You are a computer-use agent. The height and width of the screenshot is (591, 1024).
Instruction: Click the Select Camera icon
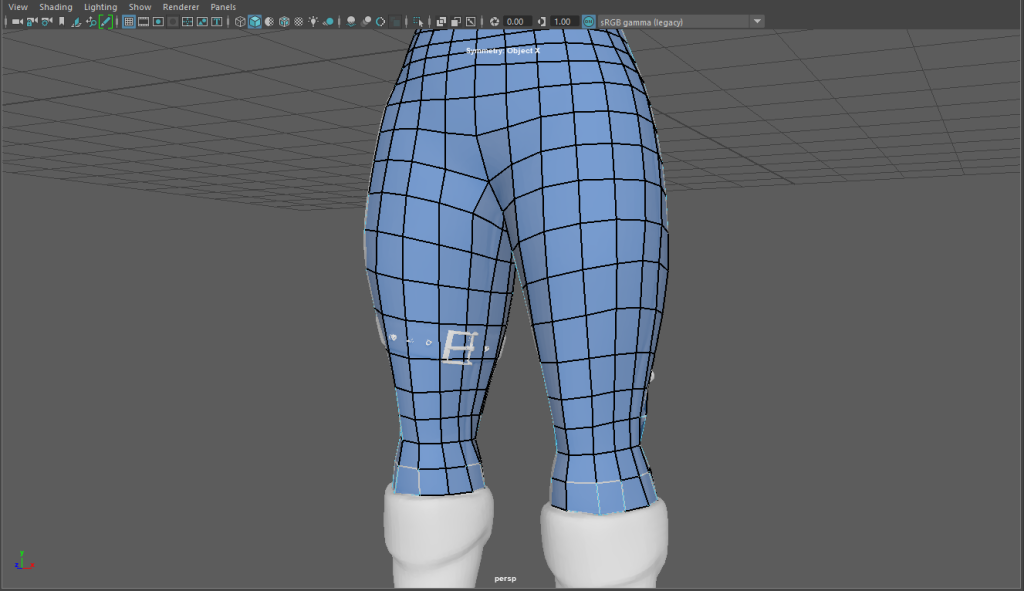17,21
